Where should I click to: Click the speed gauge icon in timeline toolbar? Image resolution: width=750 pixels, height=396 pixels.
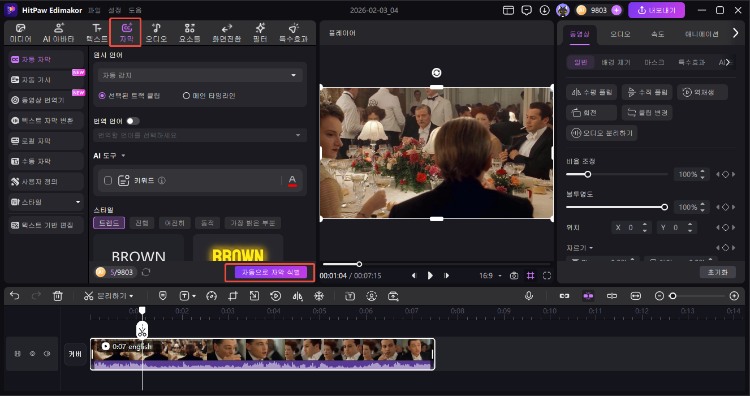[211, 296]
